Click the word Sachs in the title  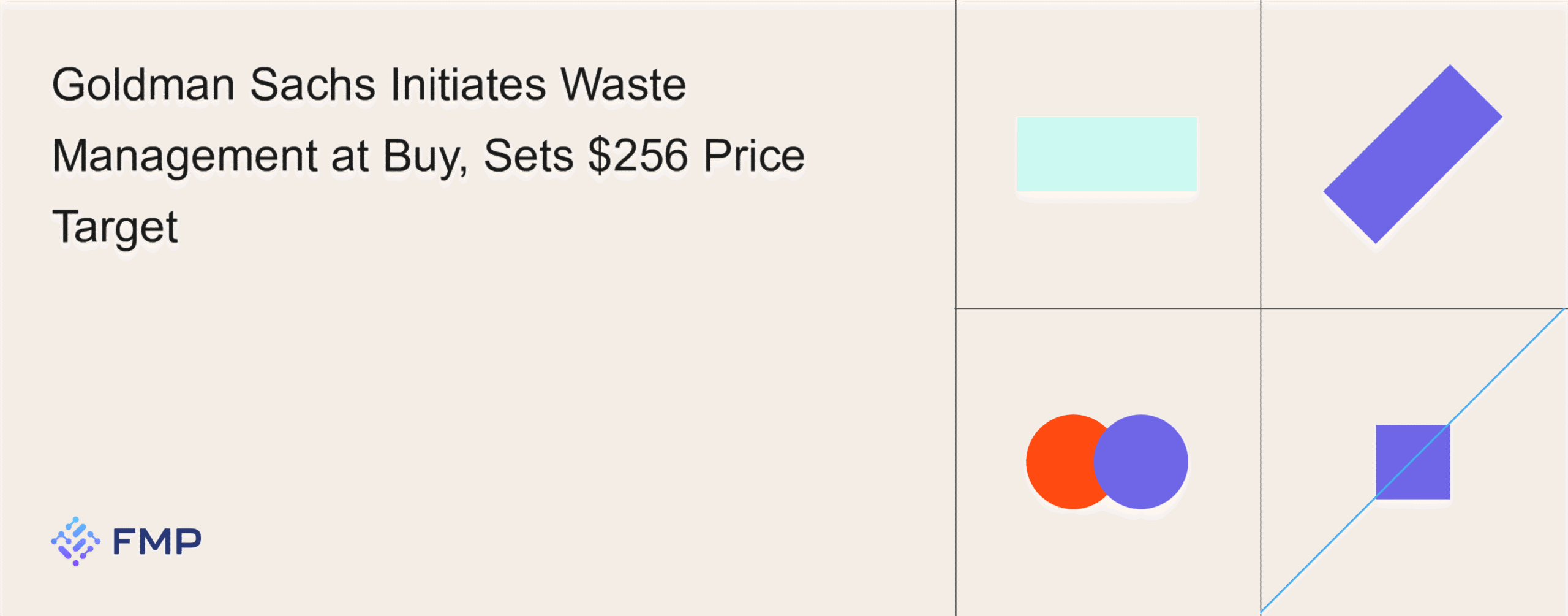312,85
